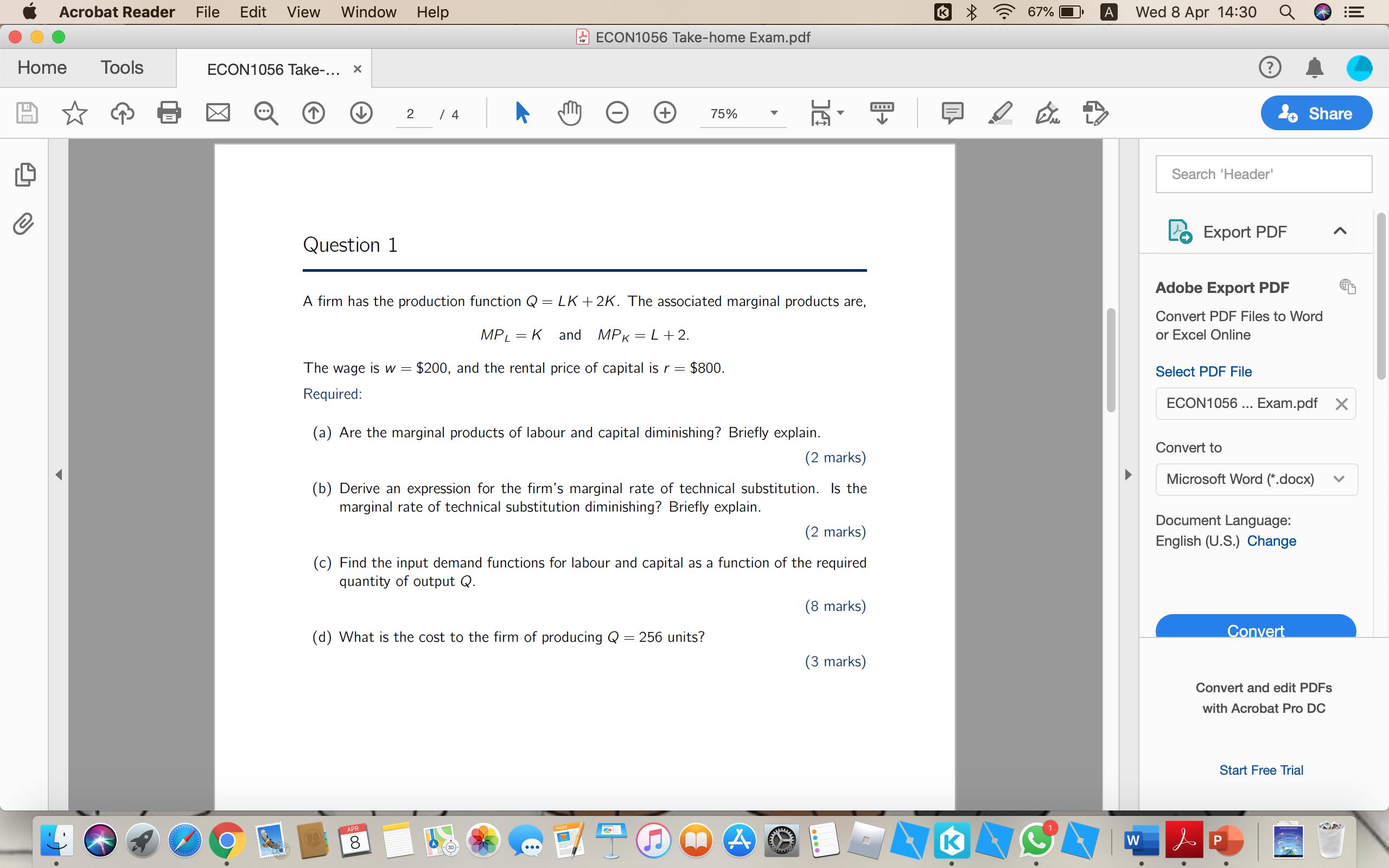Collapse the Export PDF panel
1389x868 pixels.
coord(1340,231)
